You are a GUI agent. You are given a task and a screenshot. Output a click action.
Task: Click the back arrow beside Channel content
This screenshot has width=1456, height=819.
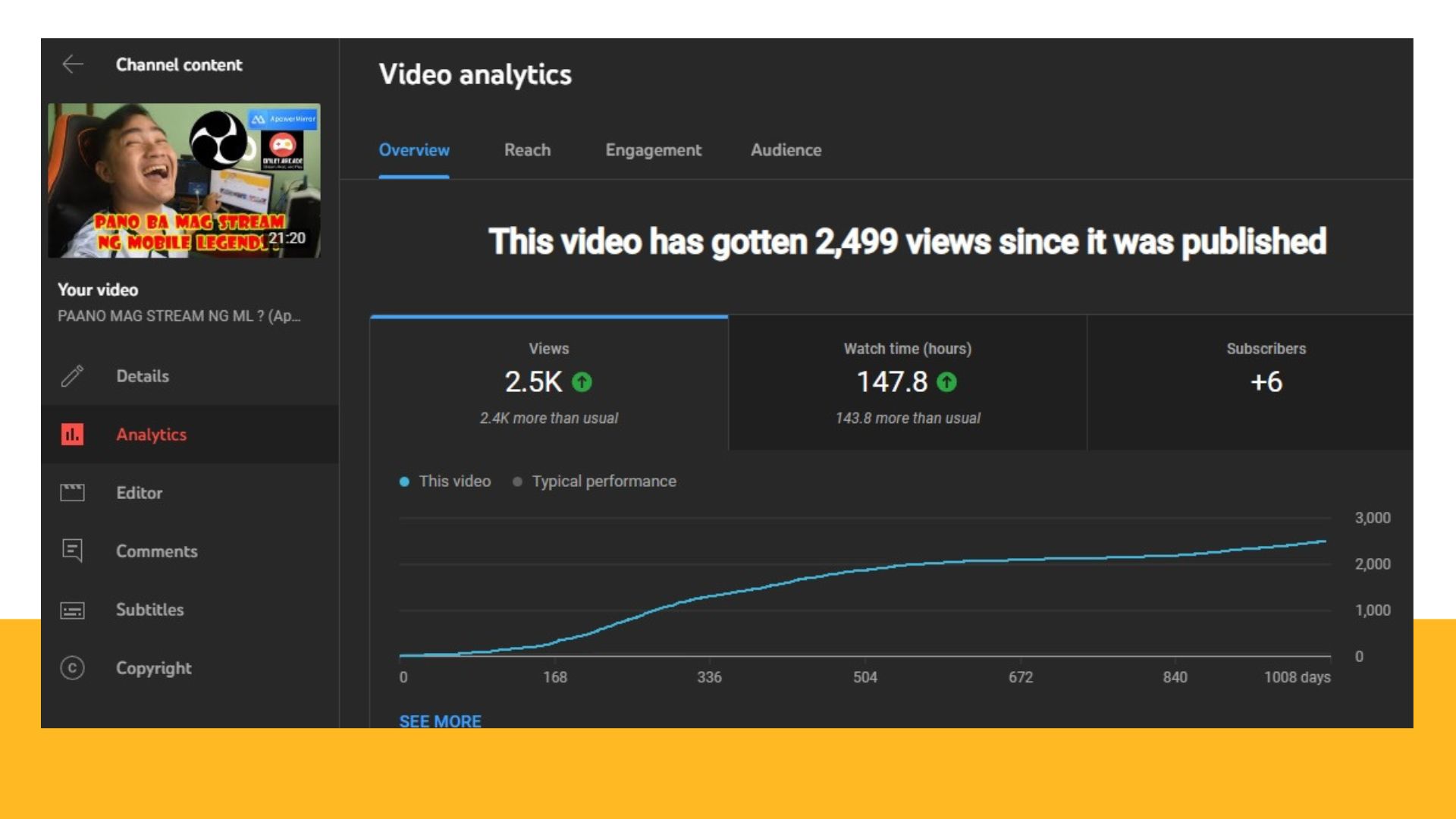click(x=73, y=64)
